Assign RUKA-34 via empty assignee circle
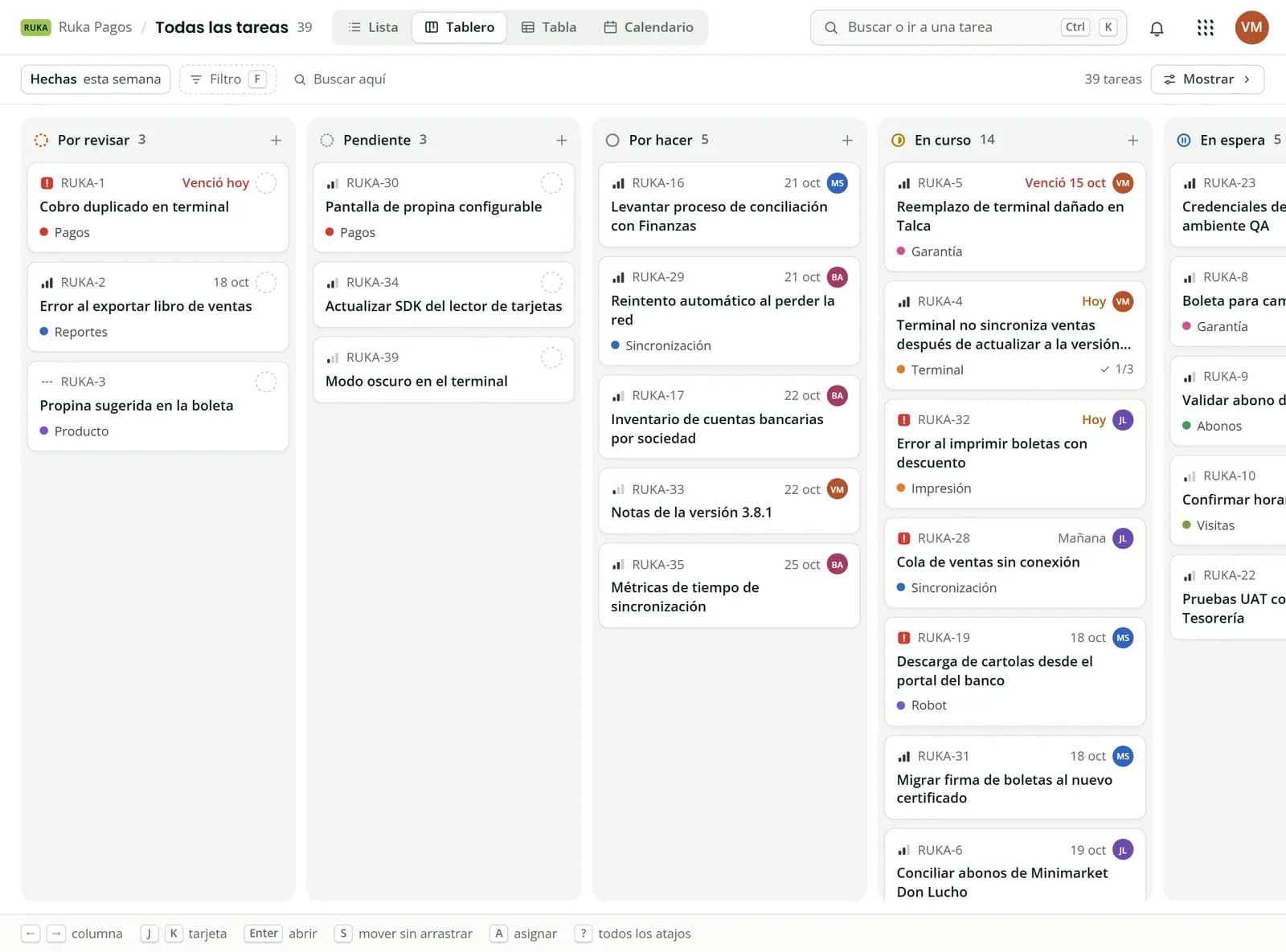The image size is (1286, 952). pos(551,283)
